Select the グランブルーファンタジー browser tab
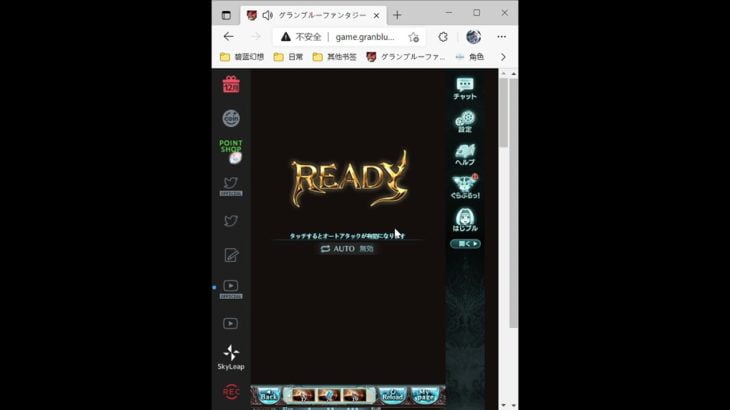The height and width of the screenshot is (410, 730). pos(313,15)
